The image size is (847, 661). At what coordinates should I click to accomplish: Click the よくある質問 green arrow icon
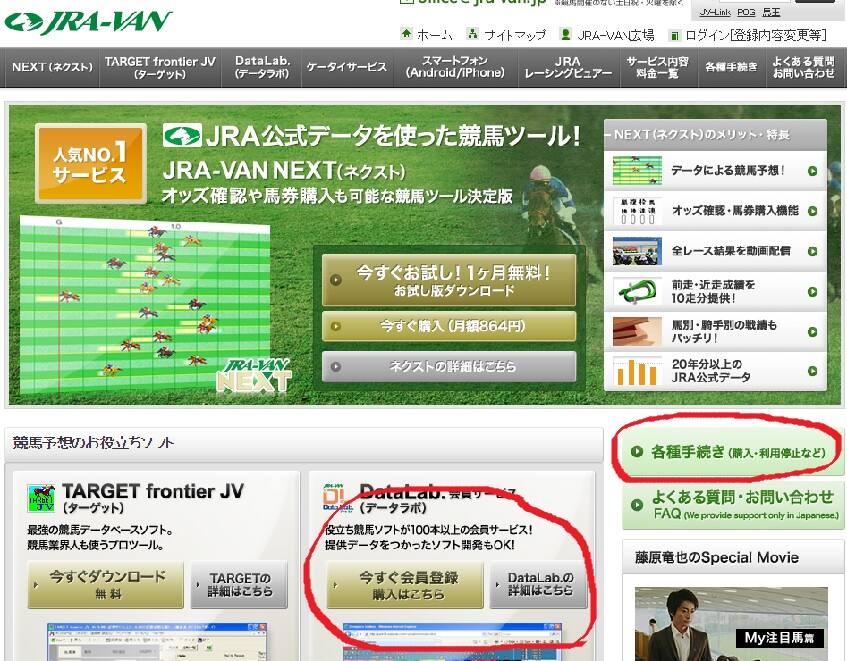pyautogui.click(x=637, y=504)
